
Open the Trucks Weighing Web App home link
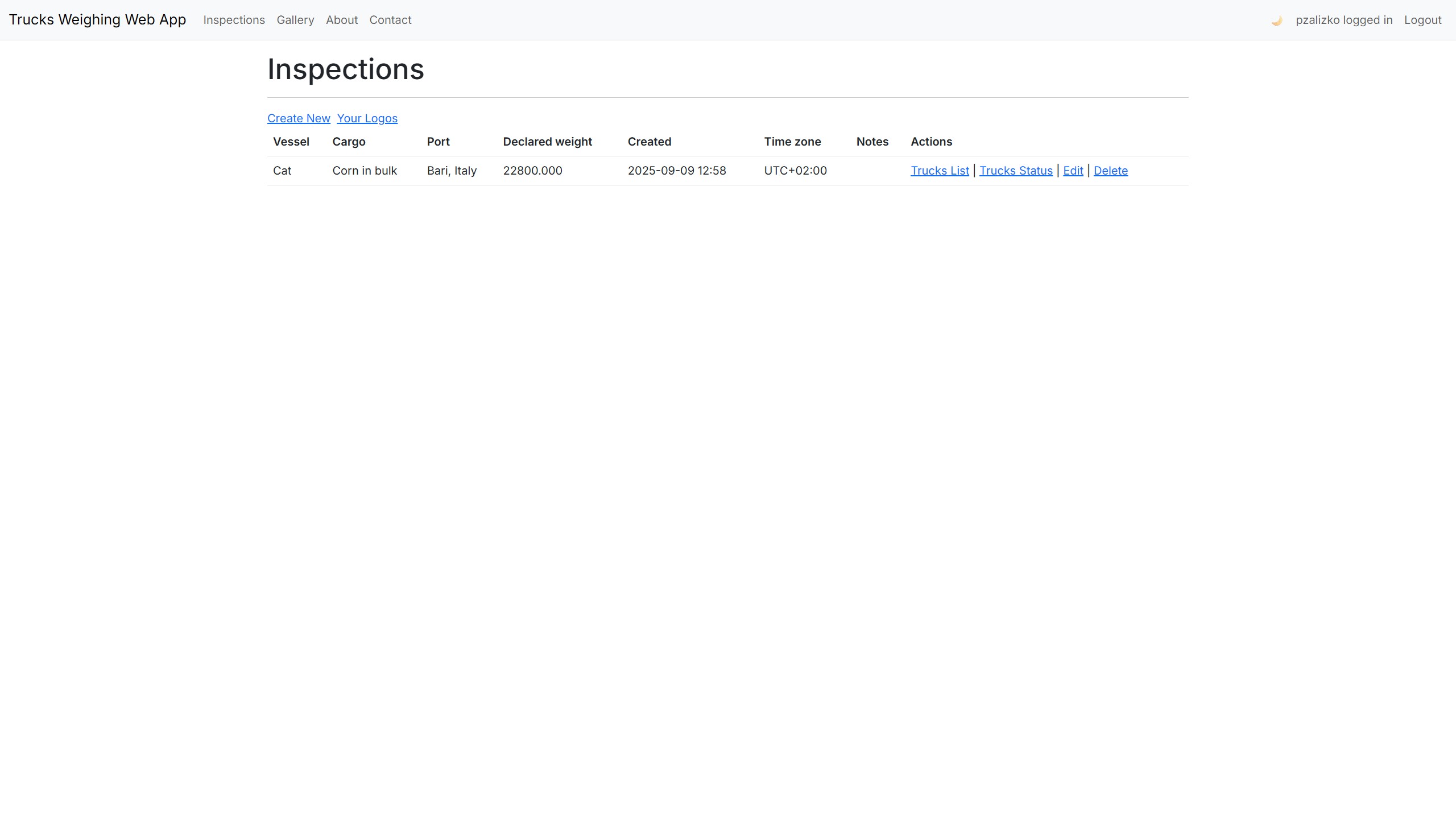pos(97,20)
